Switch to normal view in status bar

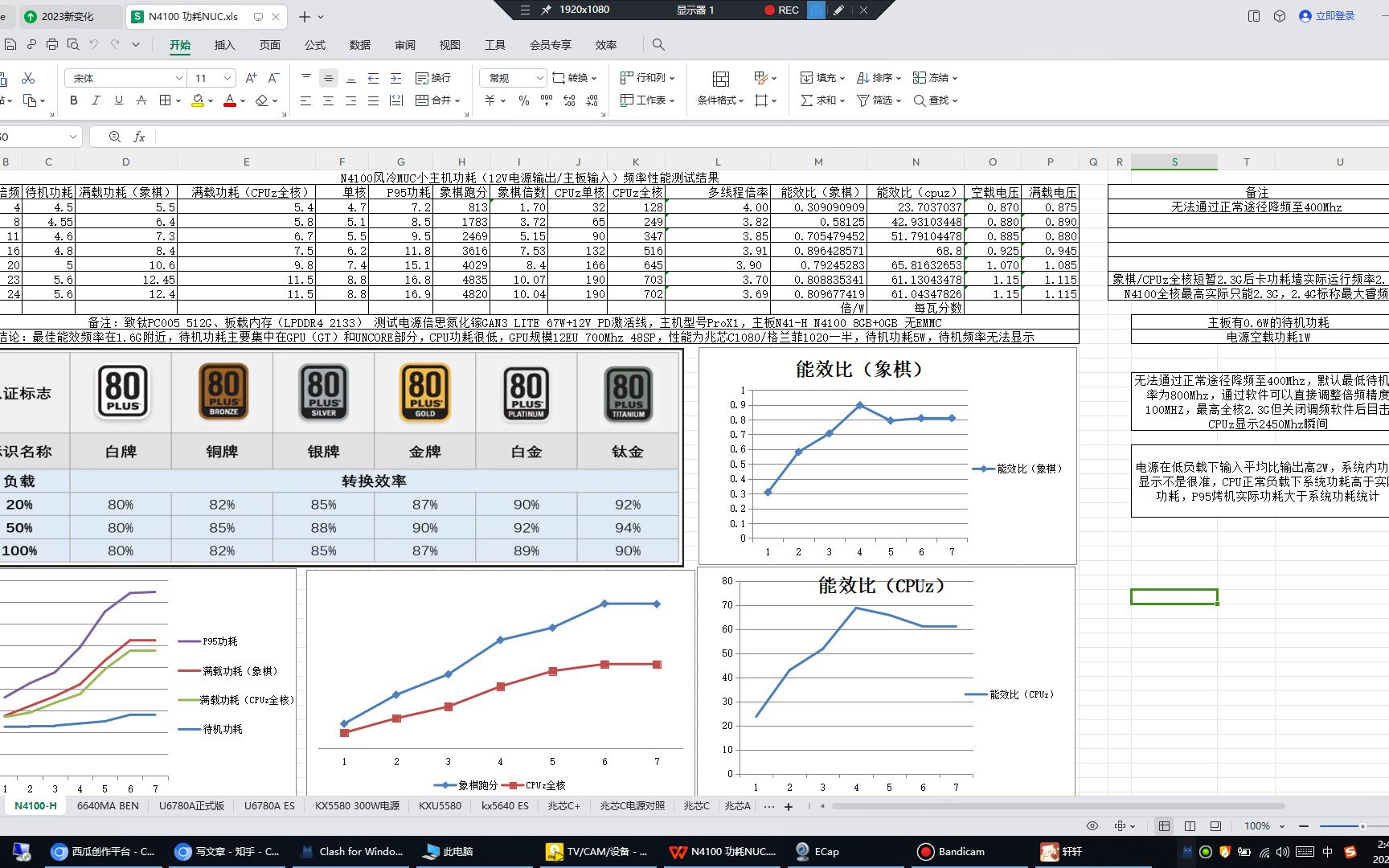click(1164, 826)
